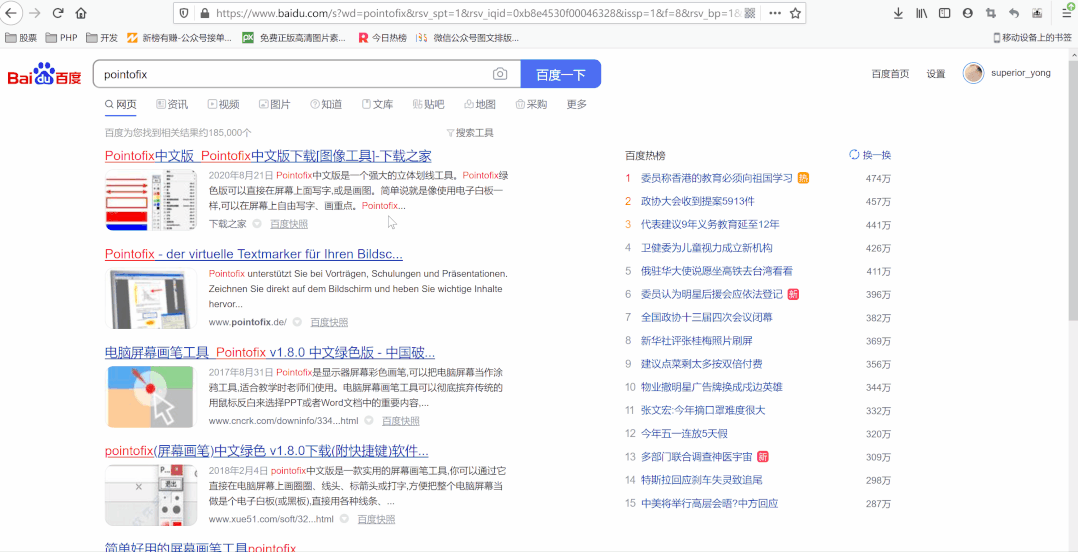Open the Firefox downloads panel

pyautogui.click(x=898, y=13)
